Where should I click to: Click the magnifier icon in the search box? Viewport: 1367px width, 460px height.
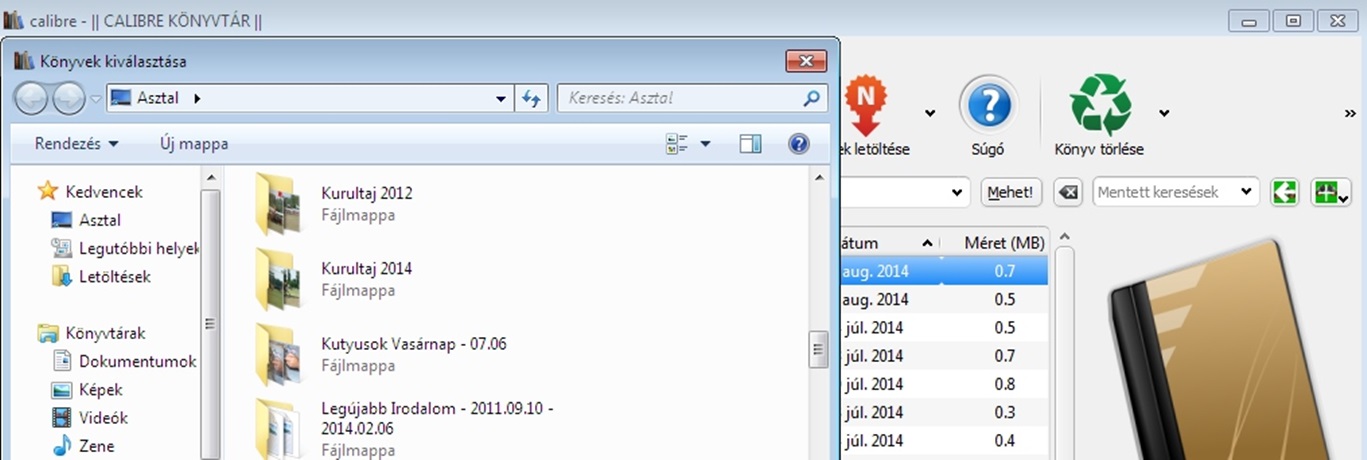coord(812,98)
